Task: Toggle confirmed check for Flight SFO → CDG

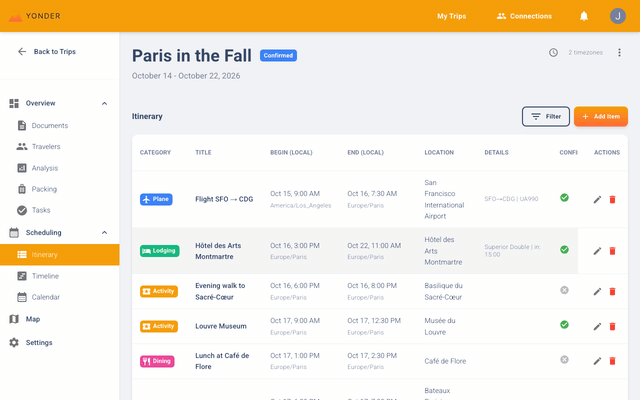Action: [x=564, y=198]
